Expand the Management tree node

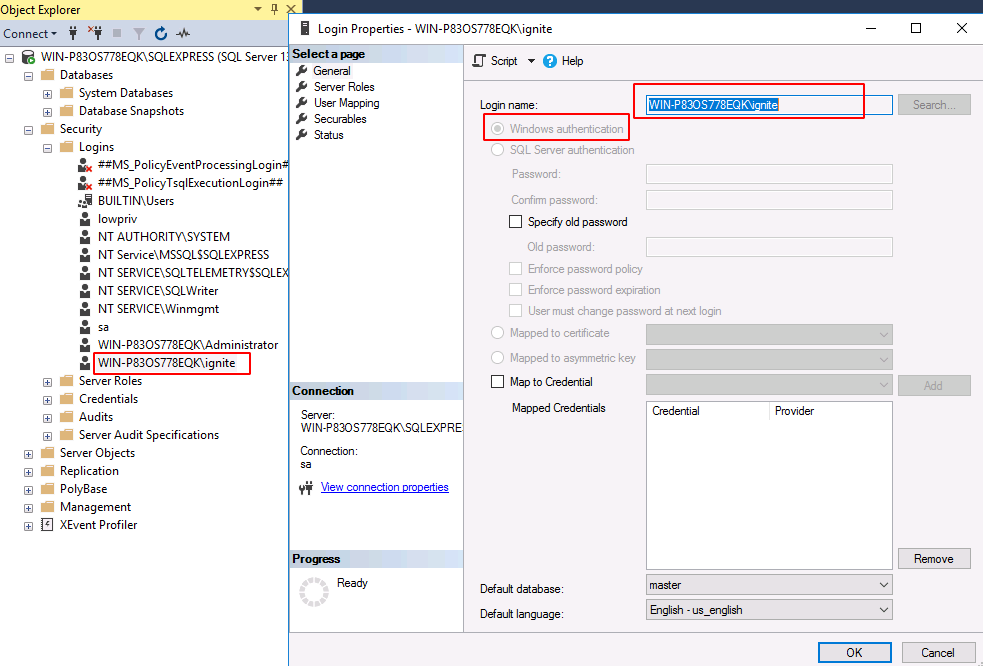click(28, 508)
